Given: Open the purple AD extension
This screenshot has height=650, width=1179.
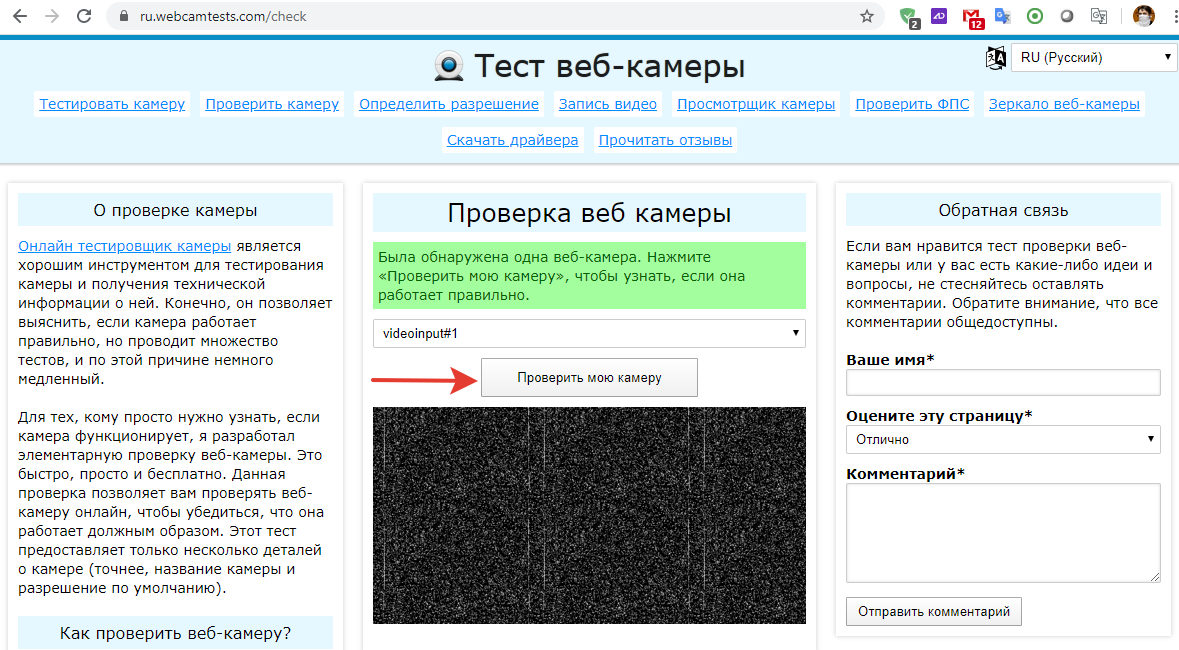Looking at the screenshot, I should [939, 16].
